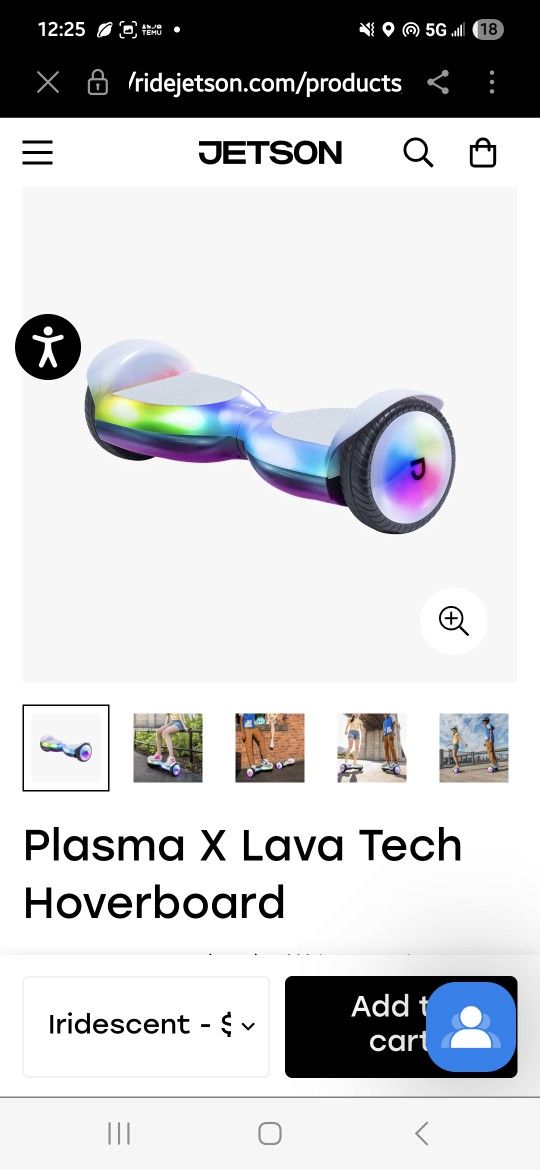The image size is (540, 1170).
Task: Tap the Android recent apps button
Action: (119, 1133)
